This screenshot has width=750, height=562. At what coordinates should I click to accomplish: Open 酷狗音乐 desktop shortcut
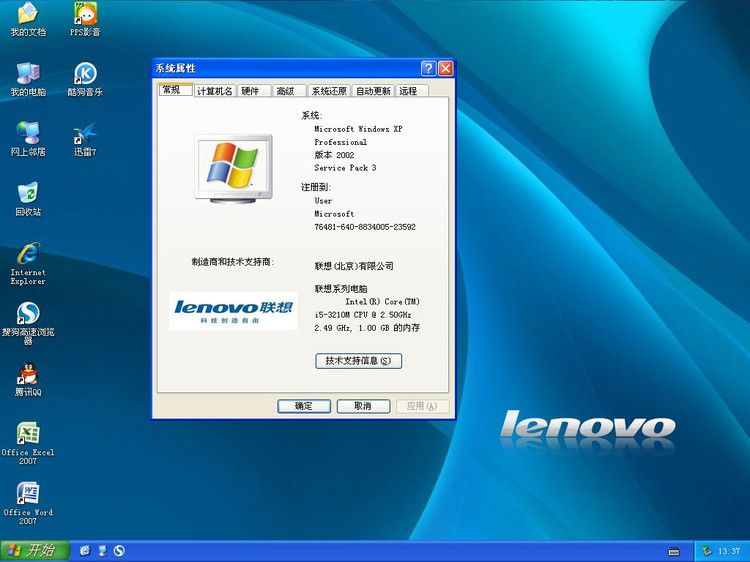pyautogui.click(x=85, y=79)
